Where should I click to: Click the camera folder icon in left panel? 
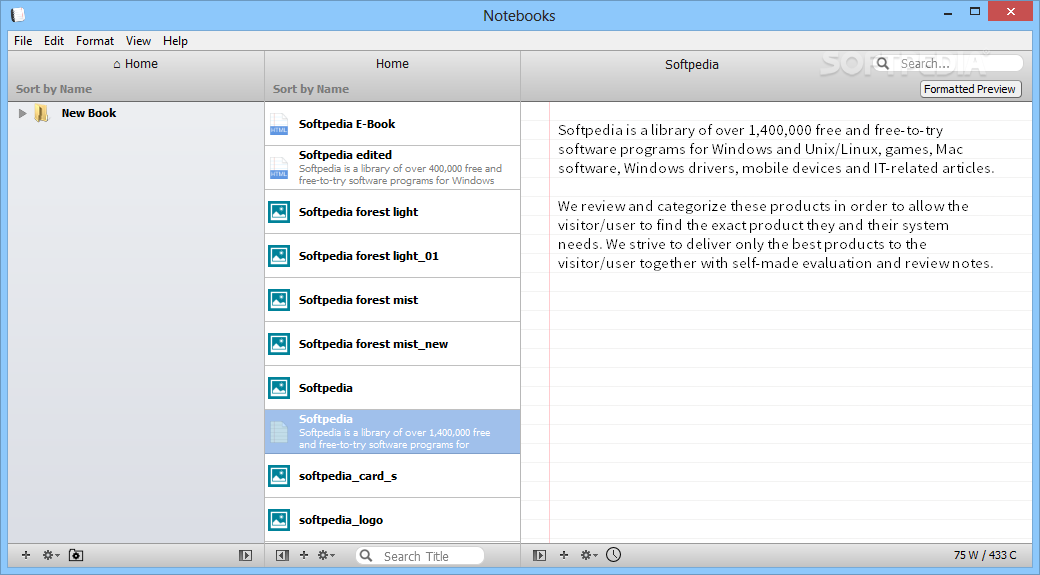[x=76, y=555]
